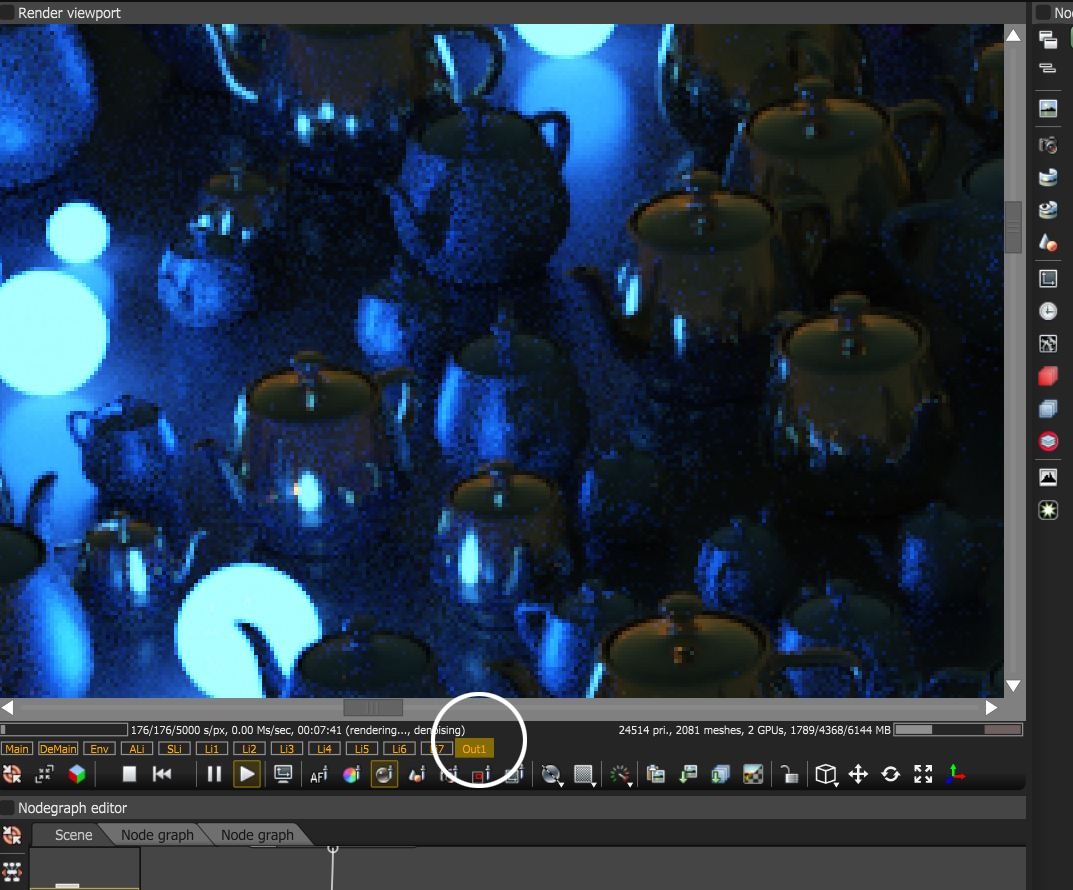The height and width of the screenshot is (890, 1073).
Task: Select the AF auto focus picker
Action: (318, 775)
